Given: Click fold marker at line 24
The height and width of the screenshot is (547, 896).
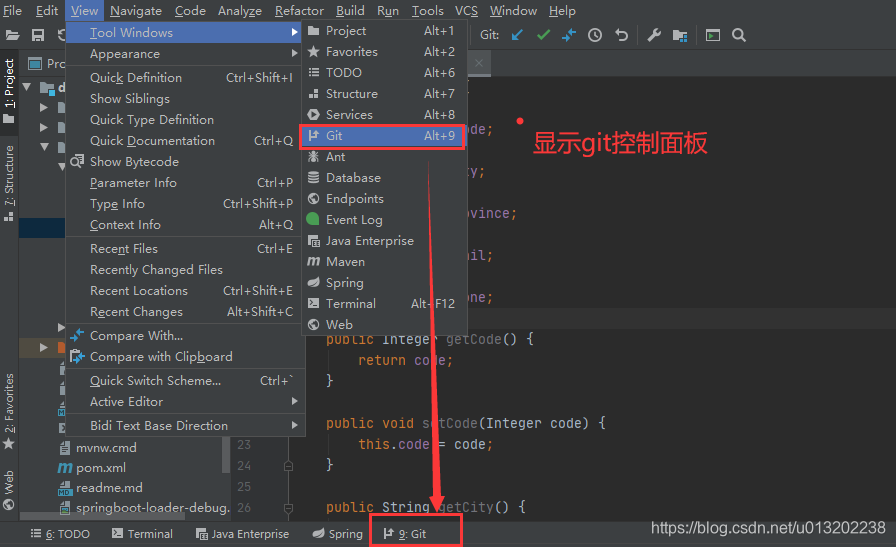Looking at the screenshot, I should click(289, 466).
